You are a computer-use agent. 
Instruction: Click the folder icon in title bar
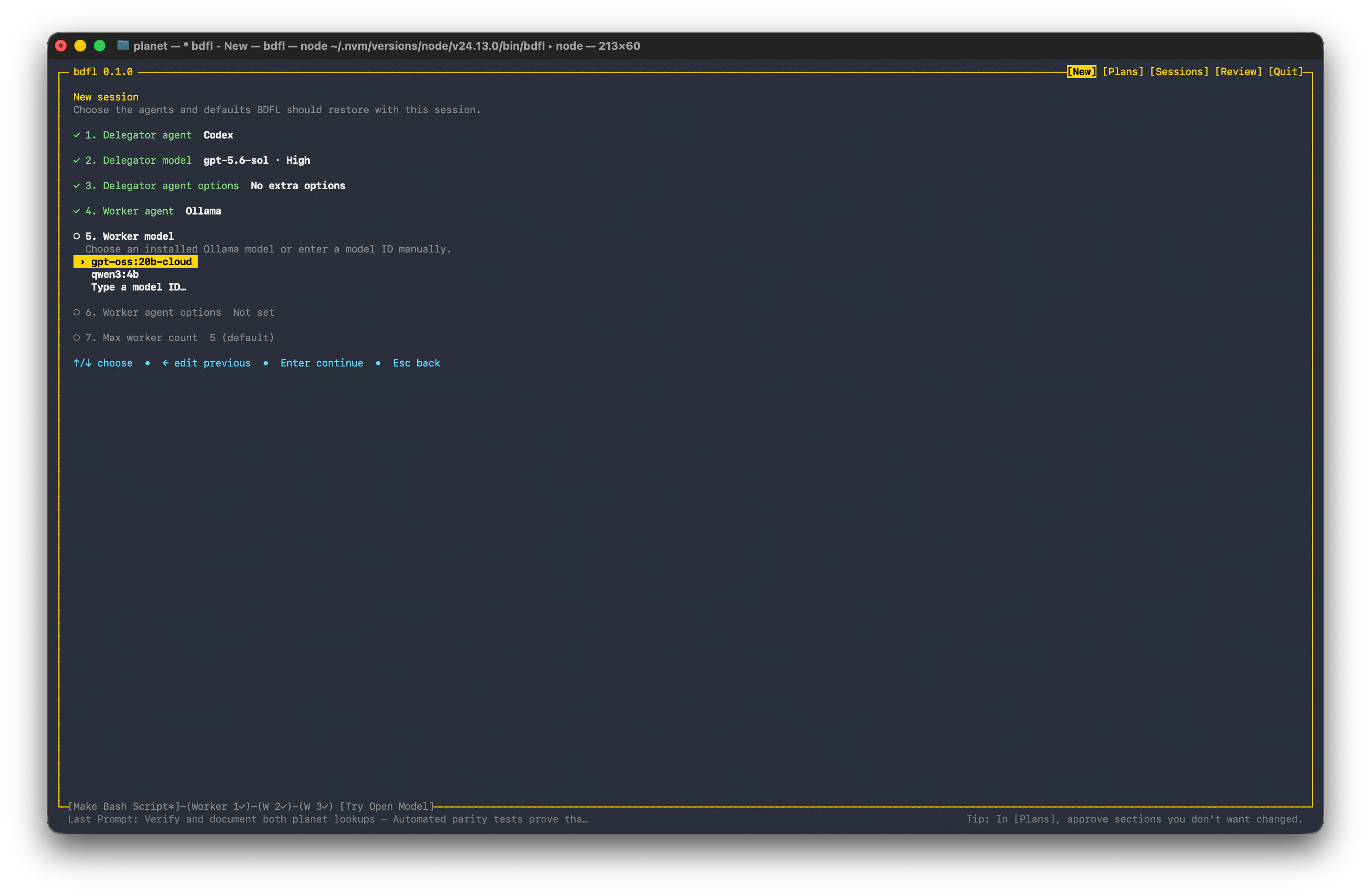point(123,45)
